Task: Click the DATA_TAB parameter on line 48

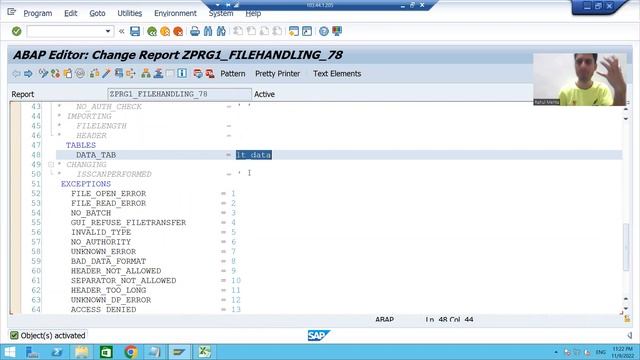Action: 96,155
